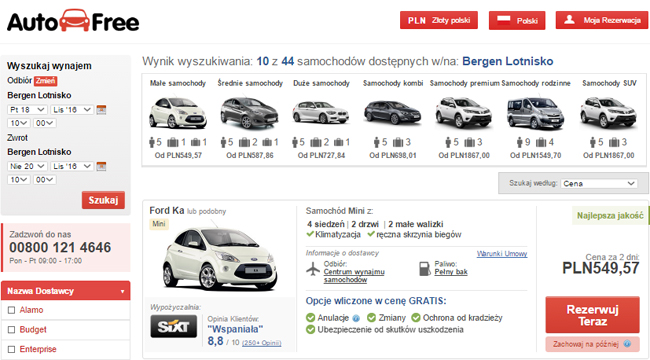Viewport: 650px width, 360px height.
Task: Open the Szukaj według Cena sort dropdown
Action: (599, 183)
